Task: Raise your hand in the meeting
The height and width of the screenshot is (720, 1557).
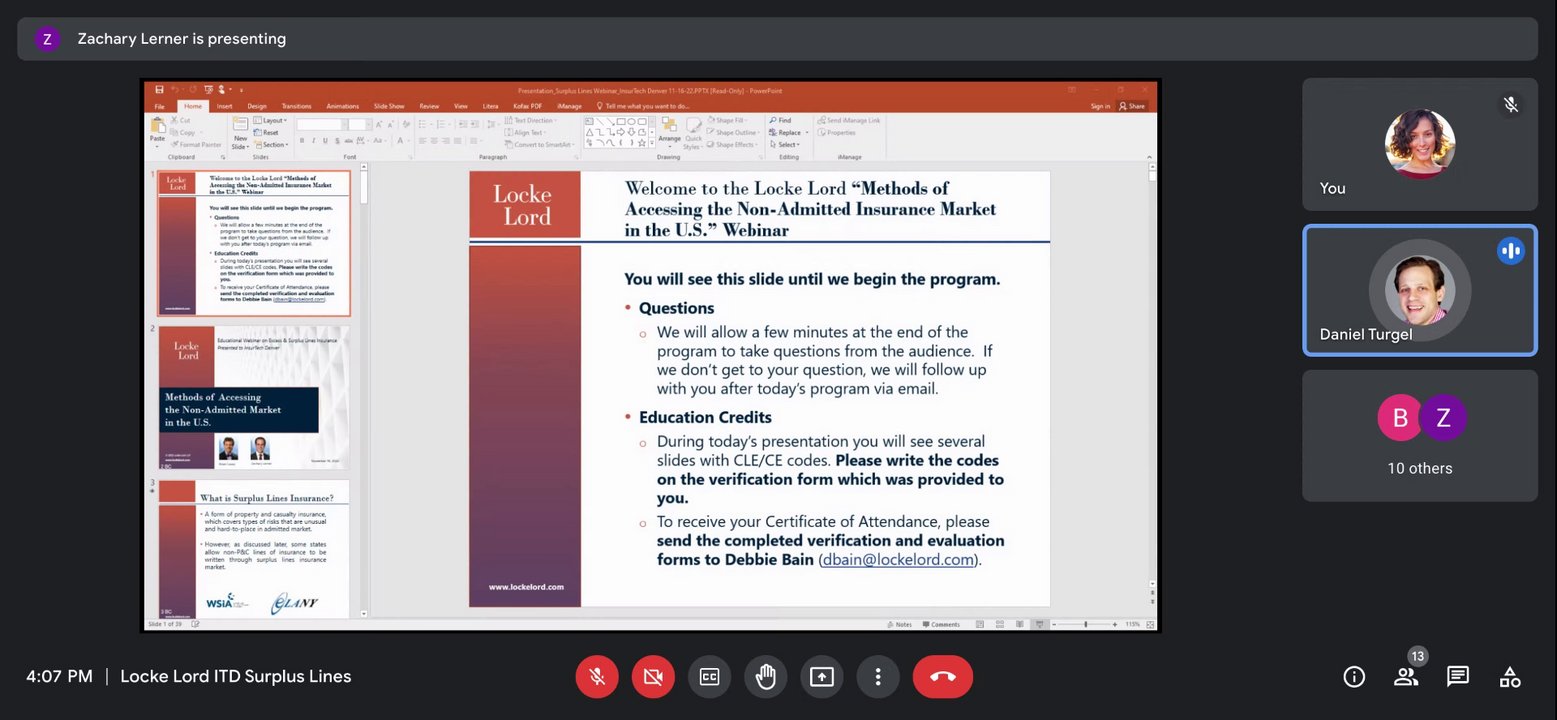Action: (x=765, y=677)
